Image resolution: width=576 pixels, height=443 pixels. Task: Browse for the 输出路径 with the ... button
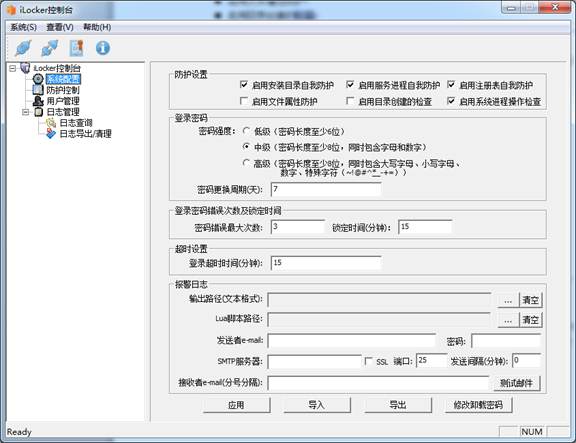tap(508, 300)
